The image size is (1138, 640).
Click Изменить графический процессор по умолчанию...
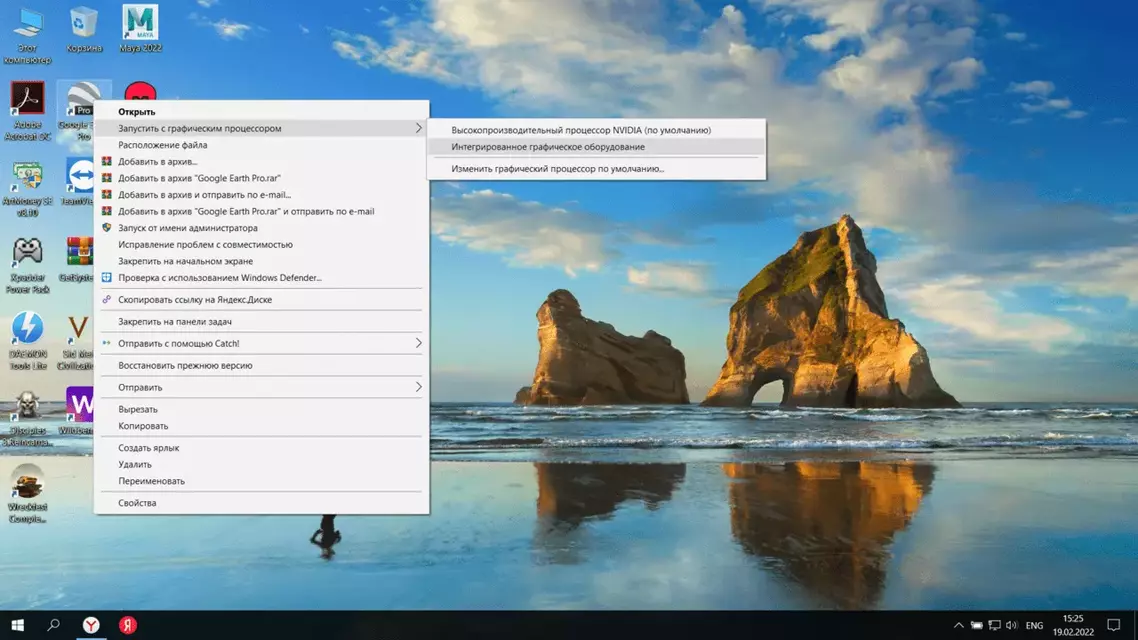(596, 168)
